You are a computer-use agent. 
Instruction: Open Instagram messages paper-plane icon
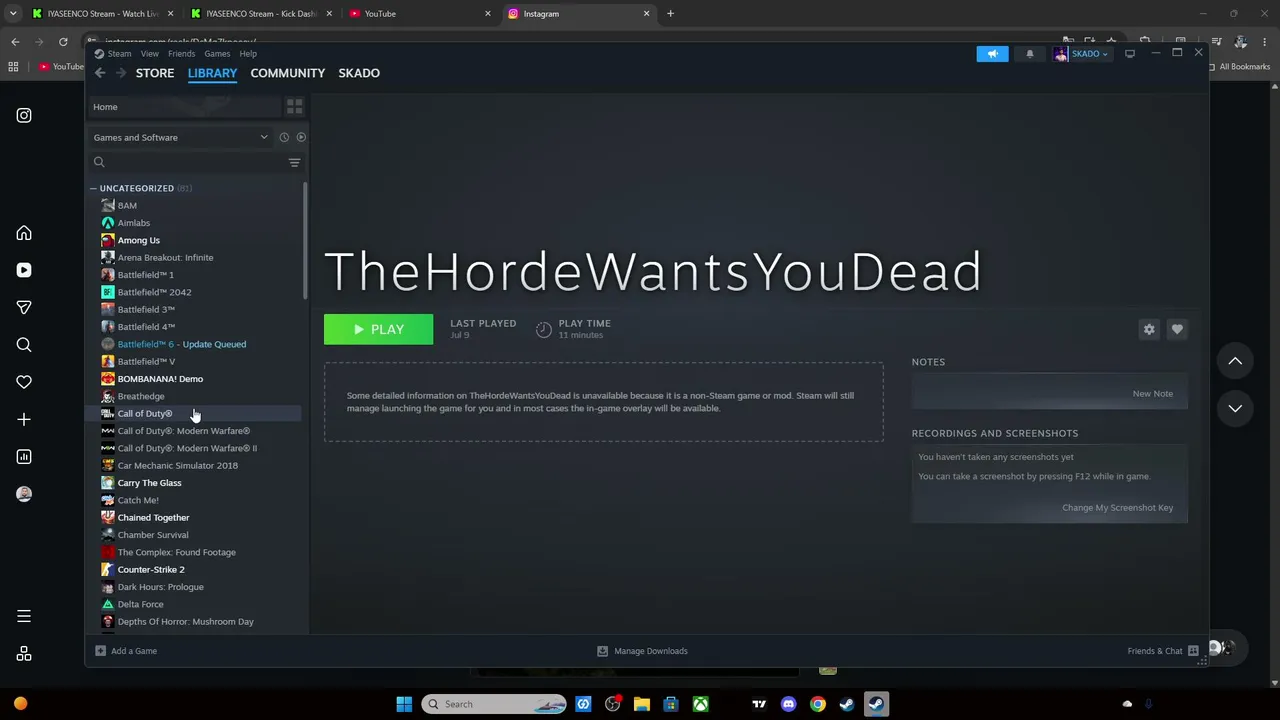[24, 307]
